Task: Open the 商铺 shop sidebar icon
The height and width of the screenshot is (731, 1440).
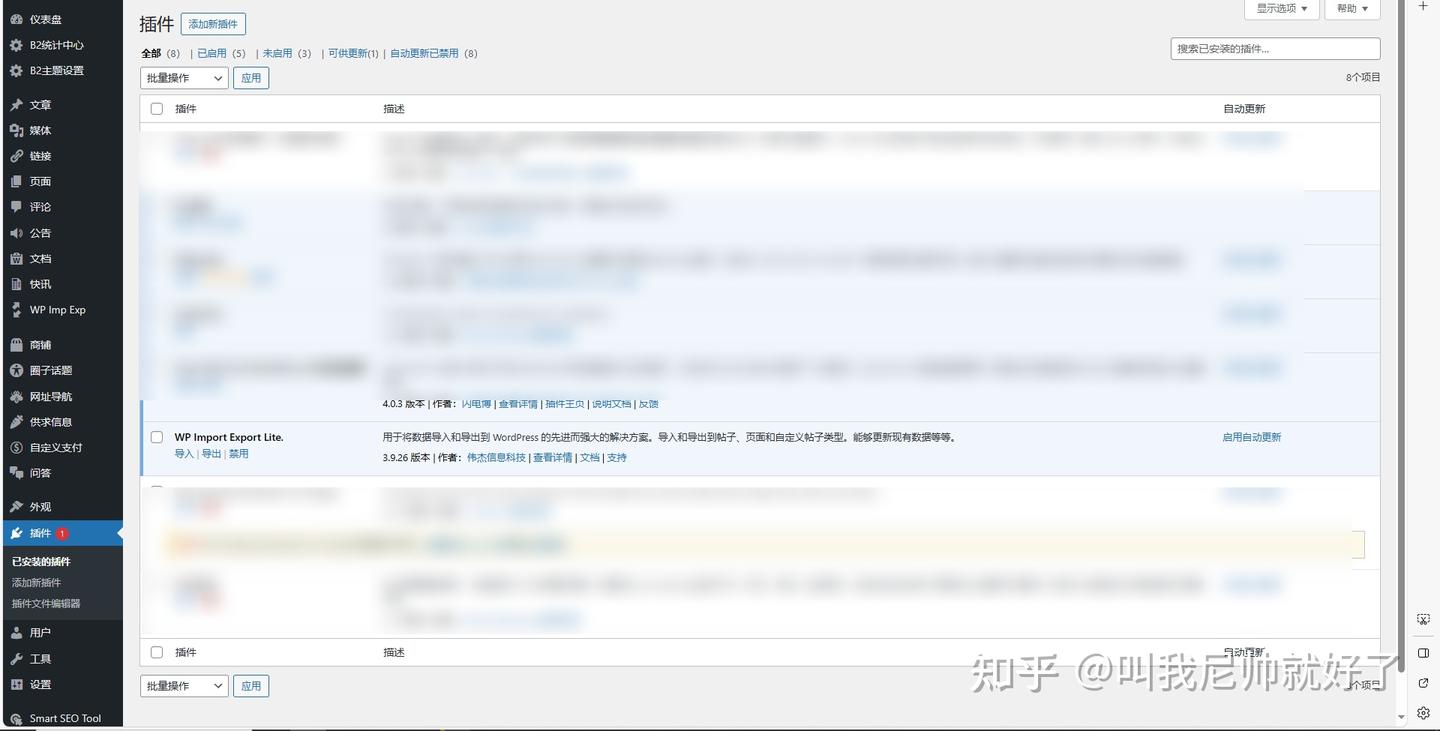Action: click(14, 344)
